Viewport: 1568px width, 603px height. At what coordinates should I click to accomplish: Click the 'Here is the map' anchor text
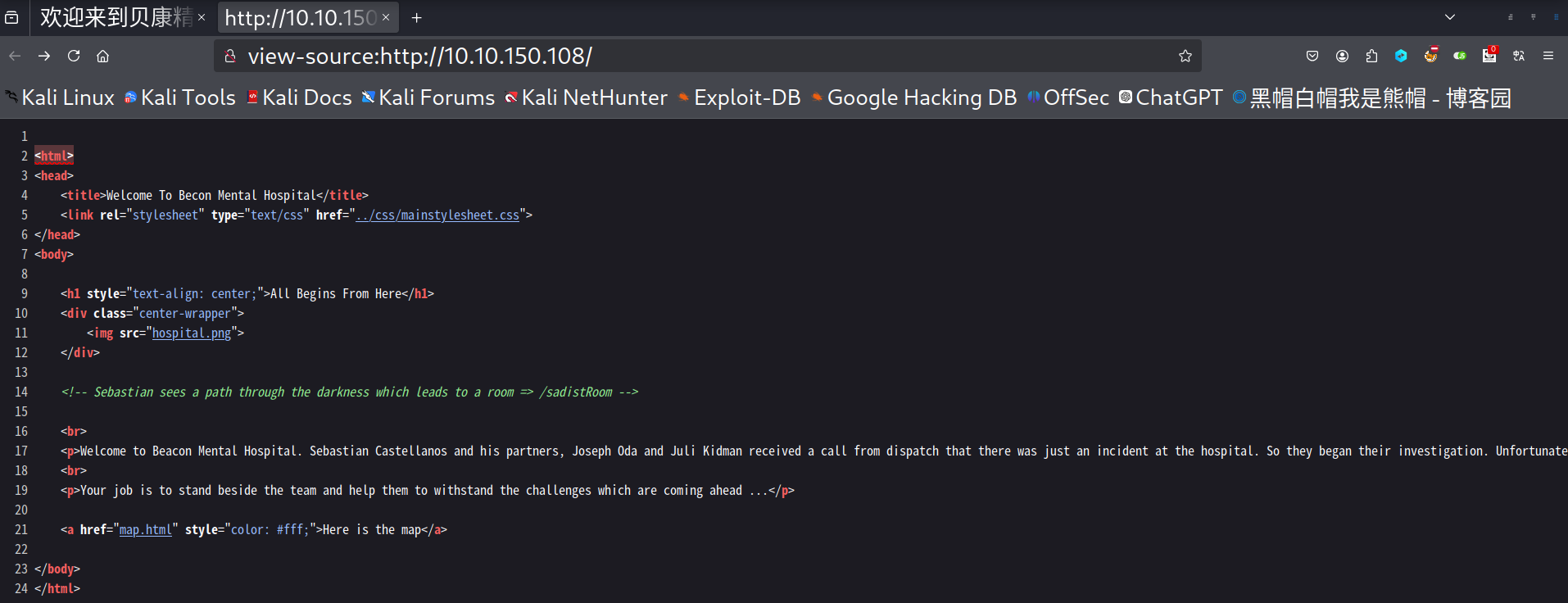point(372,529)
